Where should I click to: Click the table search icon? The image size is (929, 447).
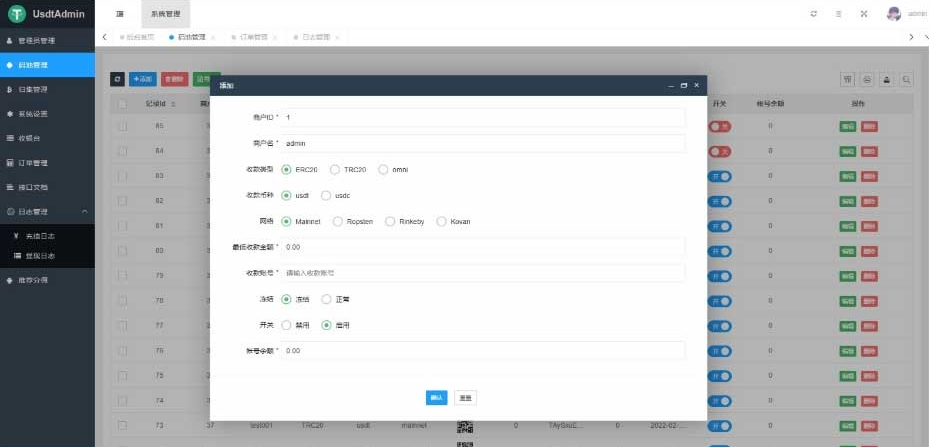click(x=905, y=79)
